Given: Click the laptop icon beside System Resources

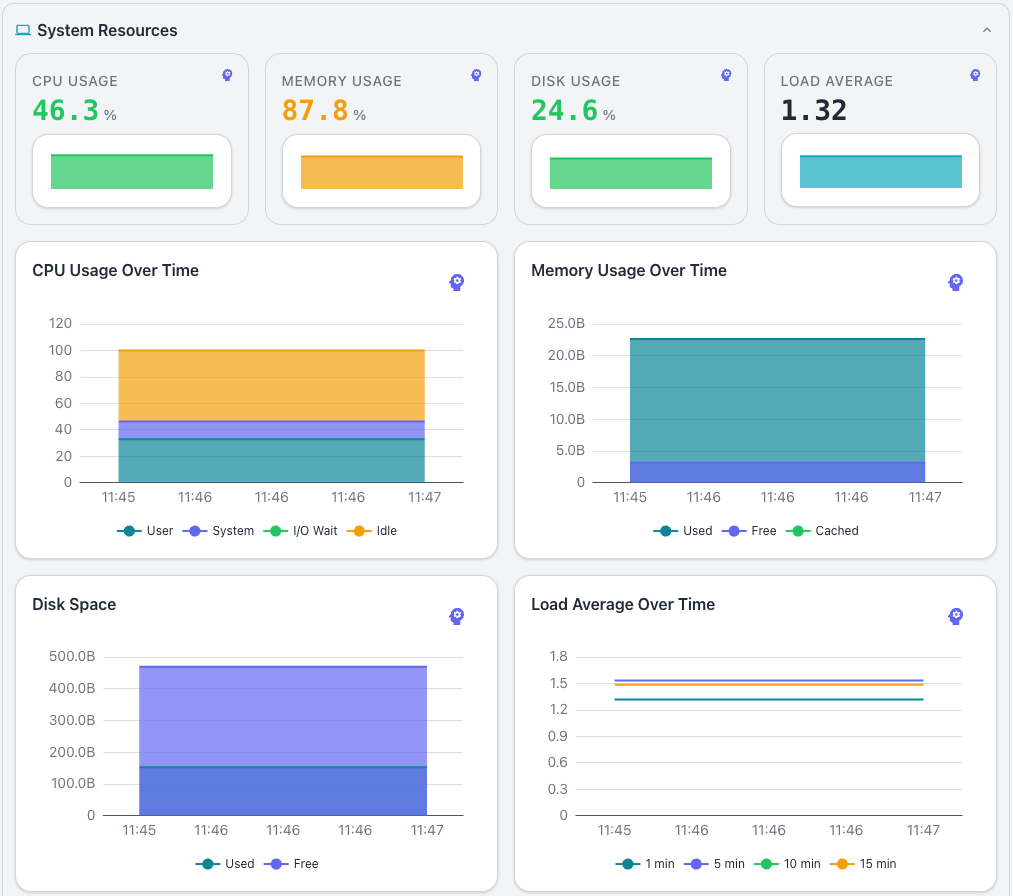Looking at the screenshot, I should (x=23, y=30).
